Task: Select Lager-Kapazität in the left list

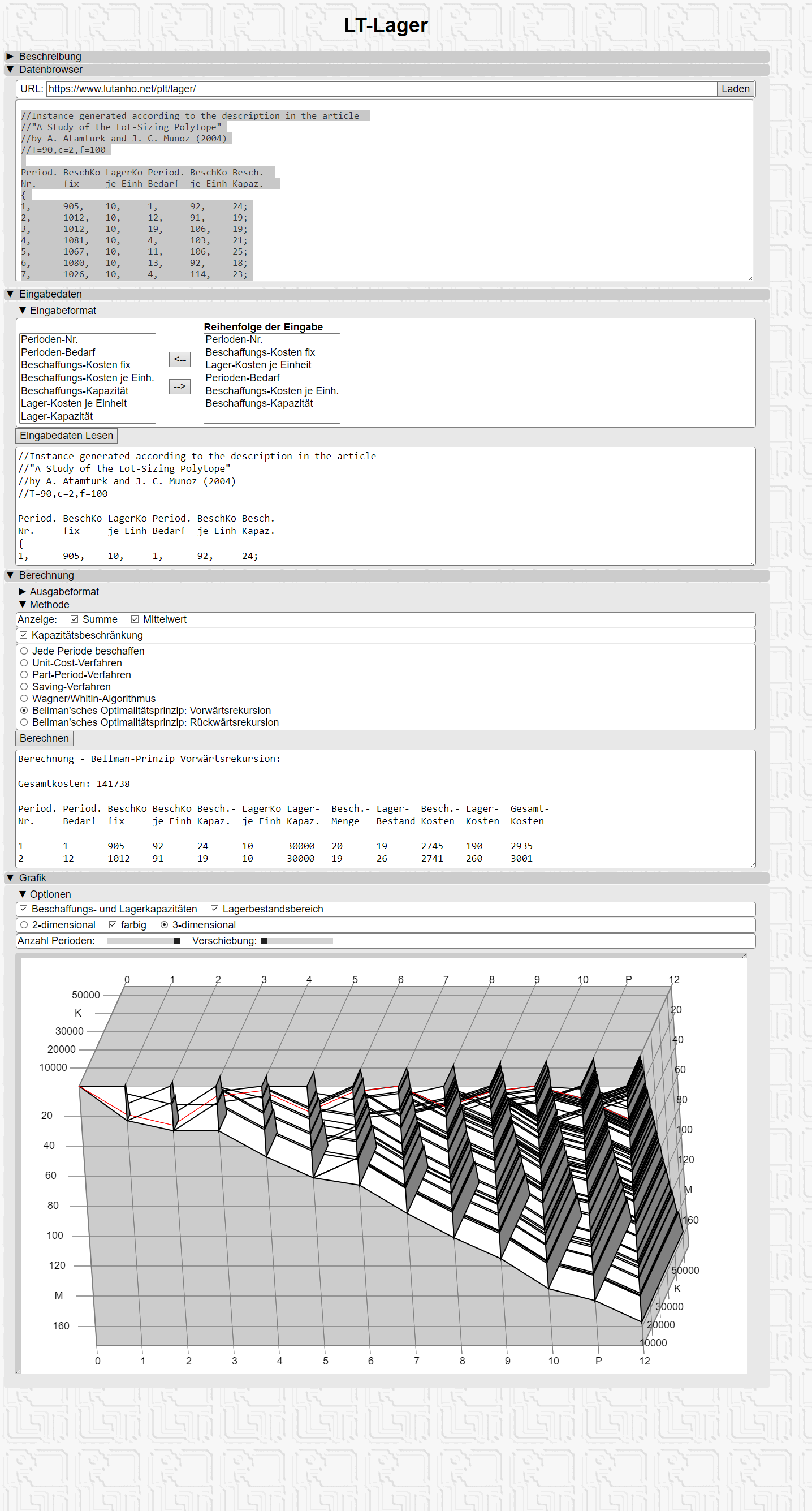Action: [57, 416]
